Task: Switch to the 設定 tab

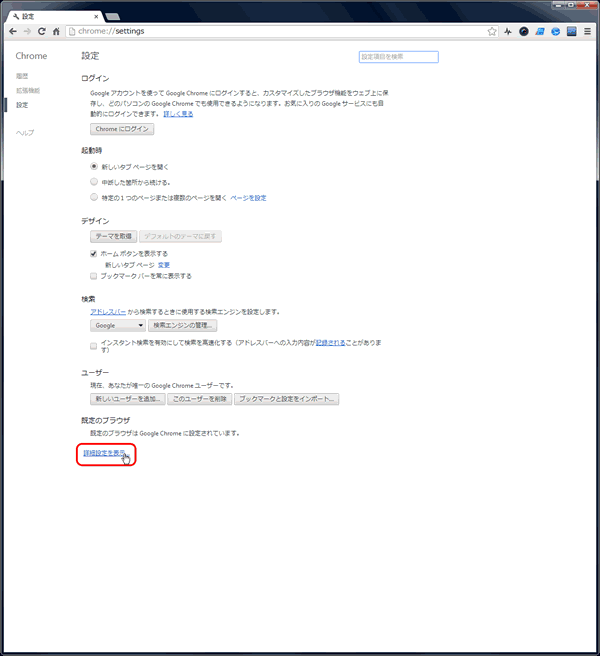Action: click(x=52, y=17)
